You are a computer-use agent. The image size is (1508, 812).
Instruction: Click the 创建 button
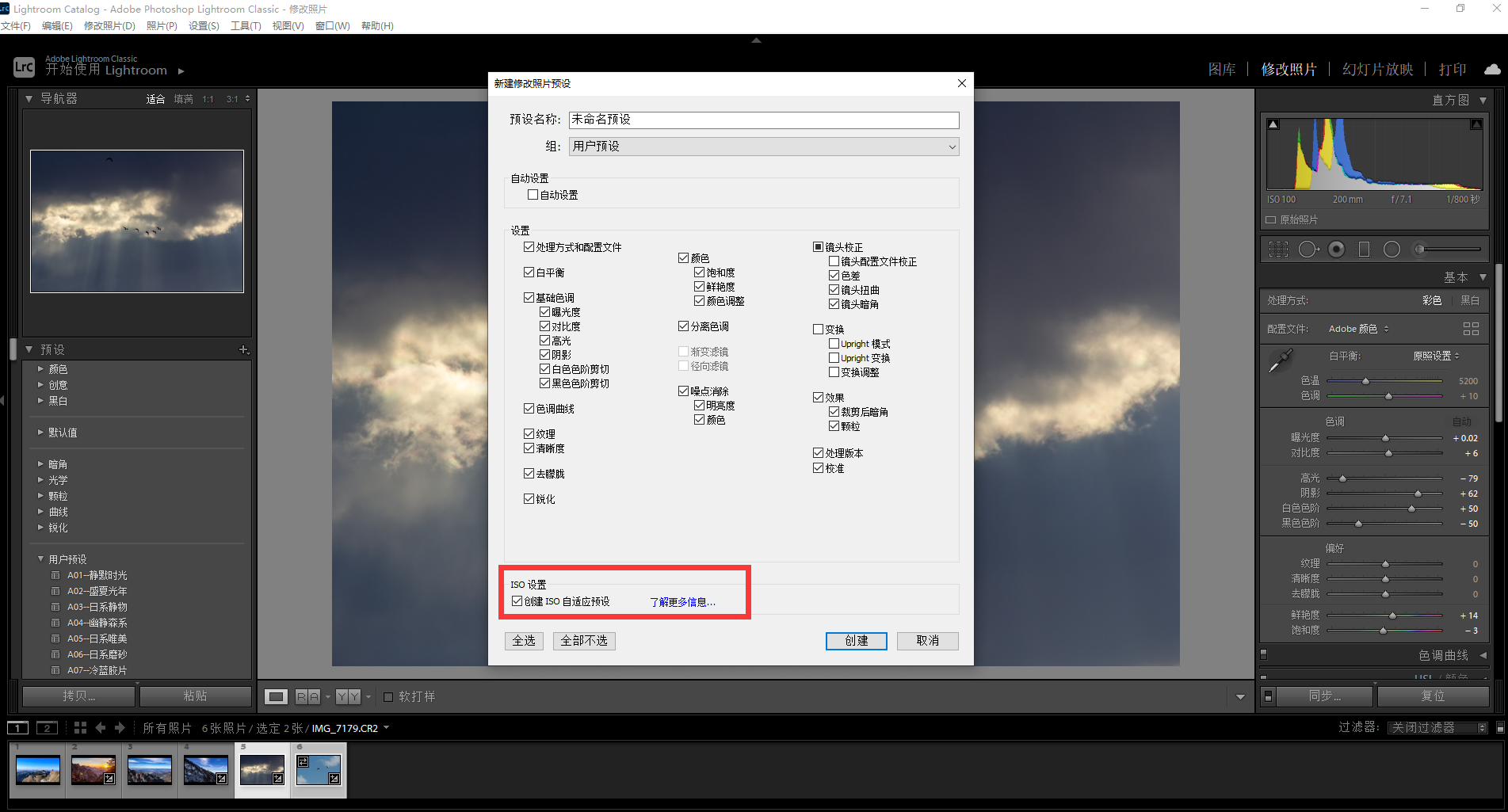tap(856, 641)
